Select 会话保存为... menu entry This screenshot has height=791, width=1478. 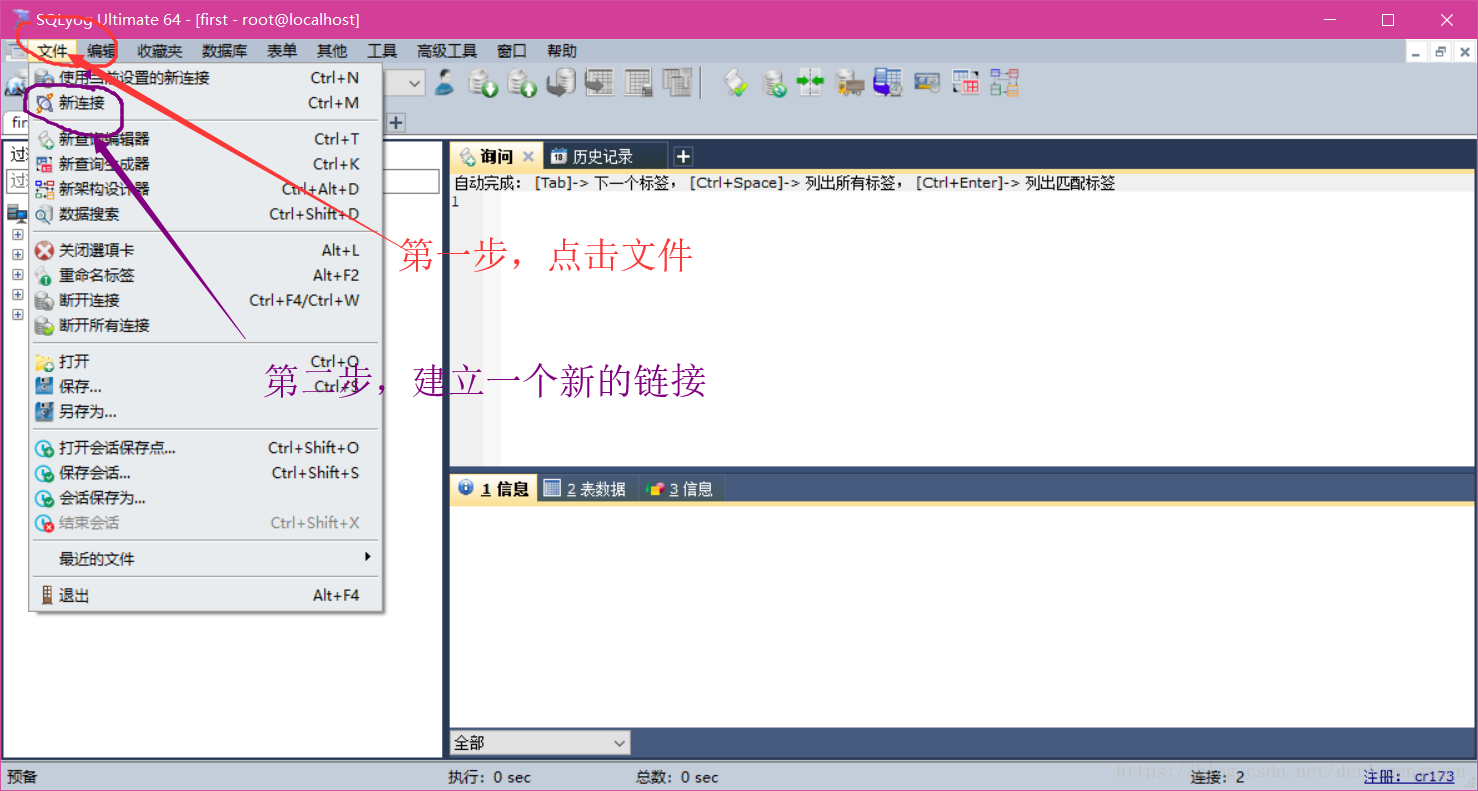pyautogui.click(x=206, y=498)
